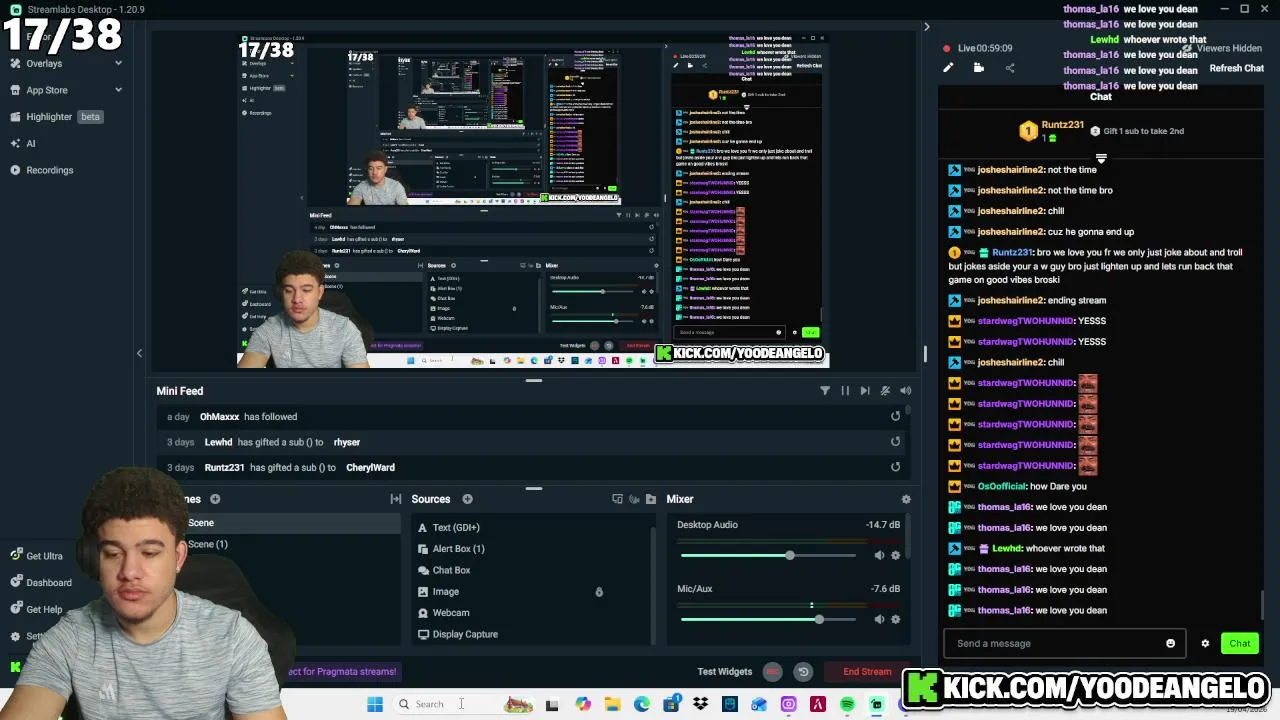This screenshot has height=720, width=1280.
Task: Add a new scene with plus icon
Action: point(215,499)
